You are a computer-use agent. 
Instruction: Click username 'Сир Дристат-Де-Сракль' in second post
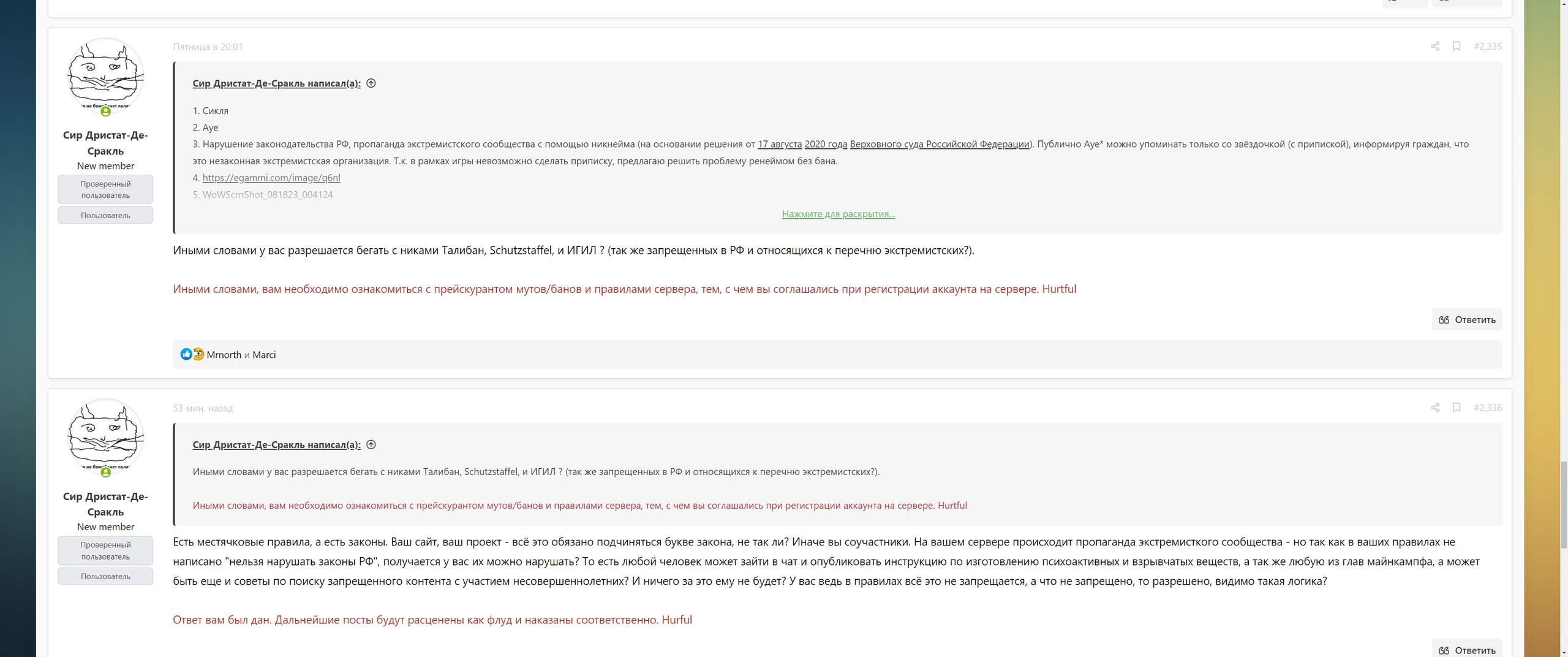105,504
